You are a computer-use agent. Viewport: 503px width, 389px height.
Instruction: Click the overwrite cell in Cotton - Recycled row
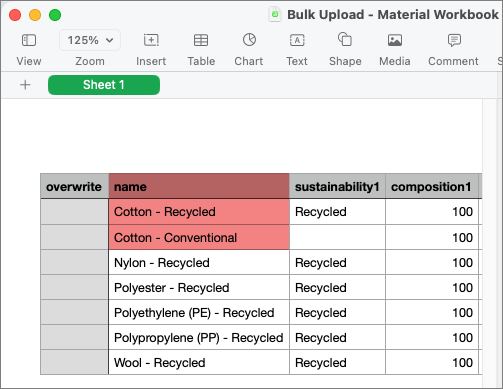tap(75, 212)
